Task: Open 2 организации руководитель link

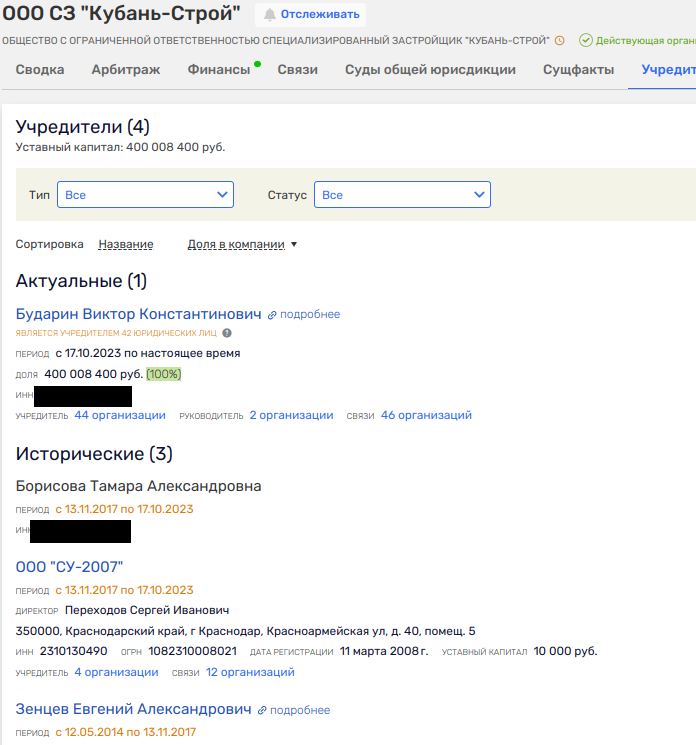Action: click(x=292, y=415)
